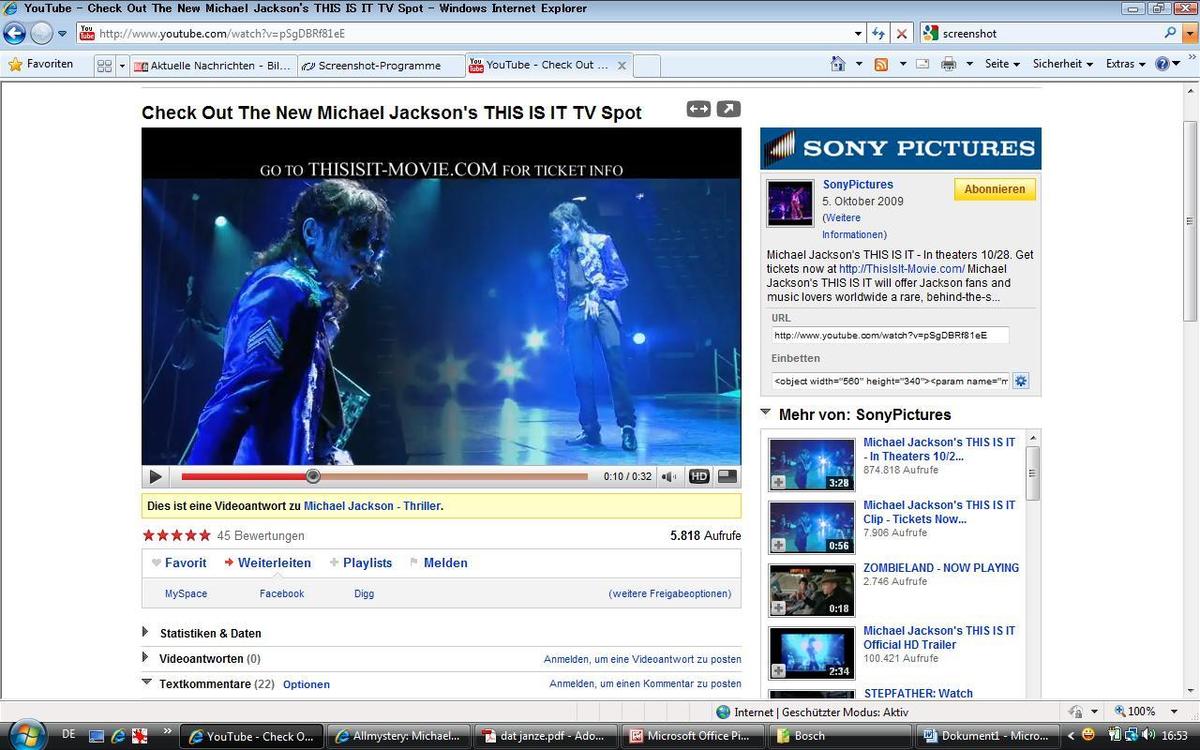The image size is (1200, 750).
Task: Switch player to fullscreen via the rectangle icon
Action: 728,477
